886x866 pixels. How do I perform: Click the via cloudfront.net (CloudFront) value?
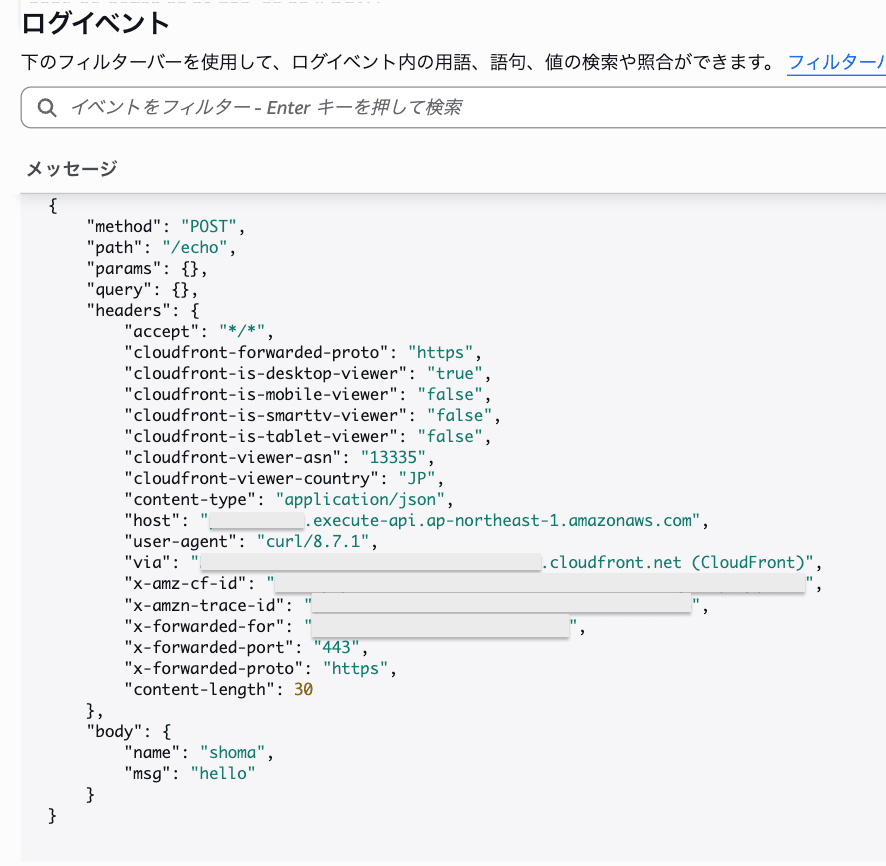tap(502, 563)
